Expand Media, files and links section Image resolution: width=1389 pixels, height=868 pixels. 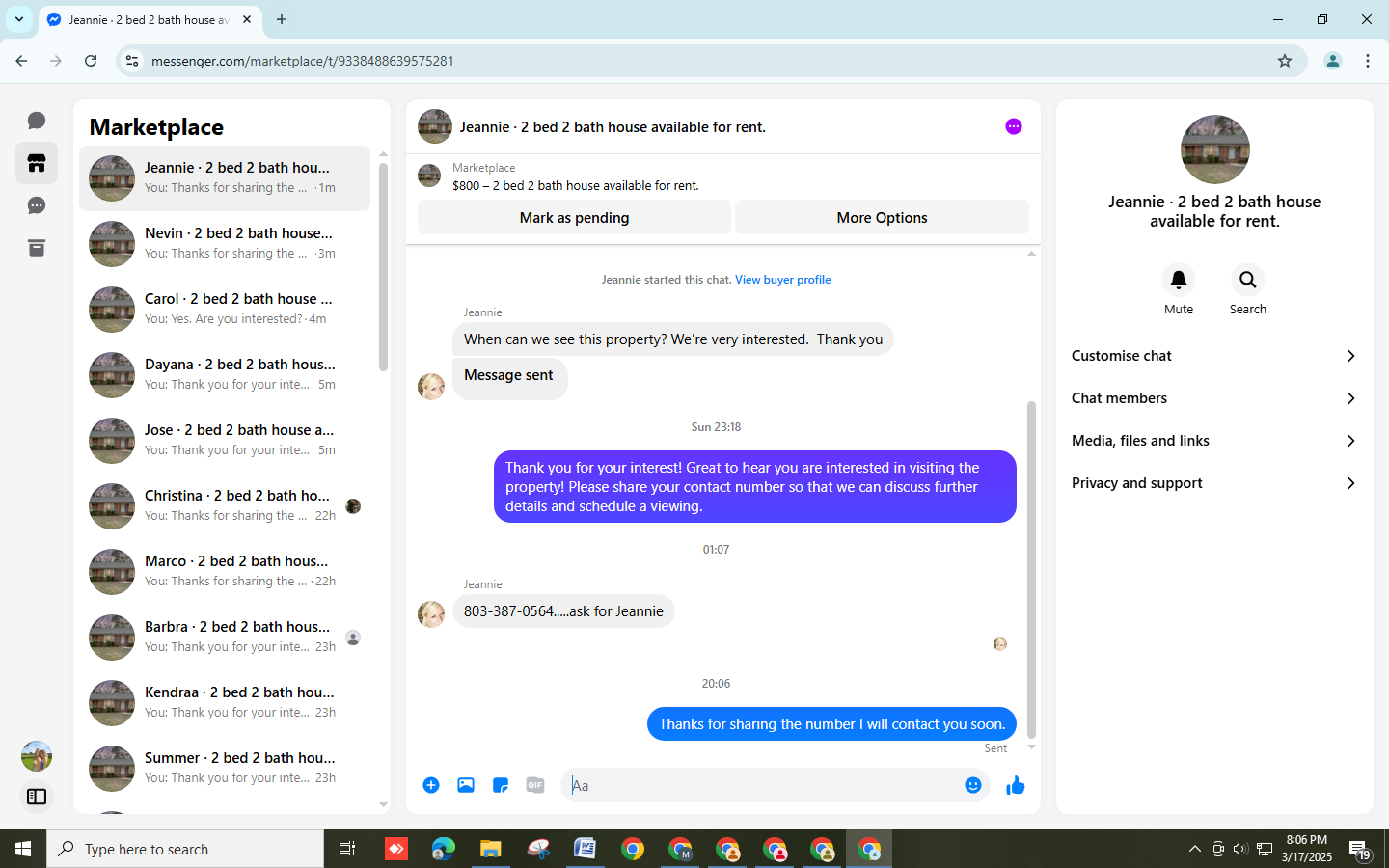[x=1214, y=441]
